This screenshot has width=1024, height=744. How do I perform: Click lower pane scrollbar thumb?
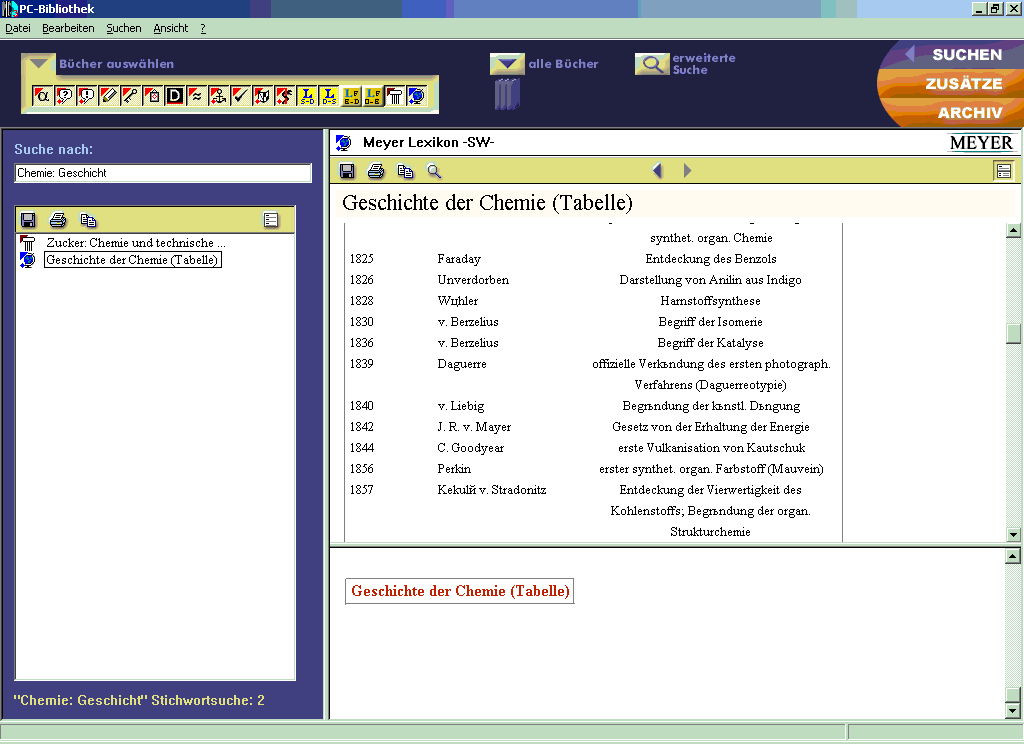tap(1013, 694)
